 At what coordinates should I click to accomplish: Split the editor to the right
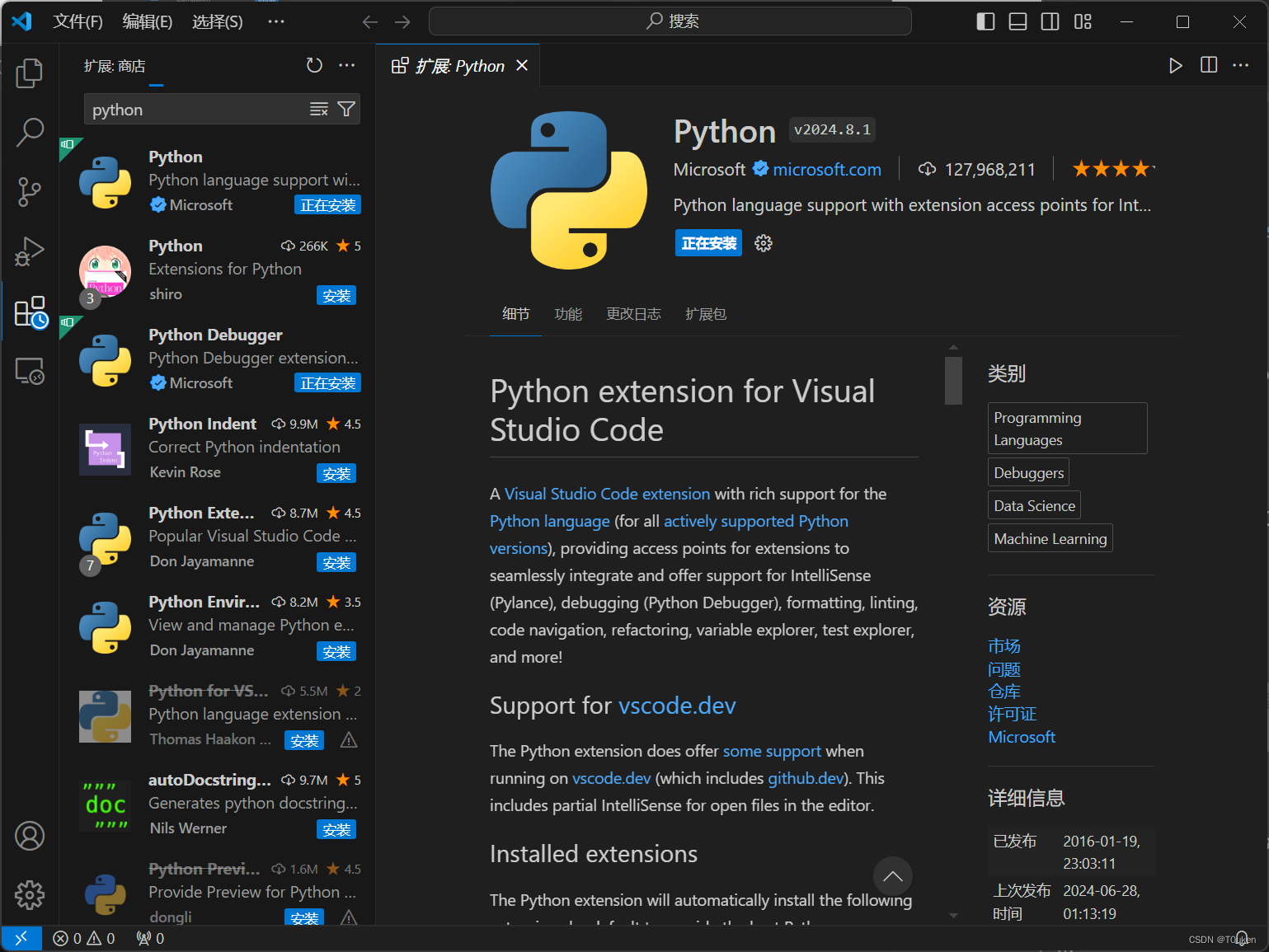pyautogui.click(x=1208, y=65)
